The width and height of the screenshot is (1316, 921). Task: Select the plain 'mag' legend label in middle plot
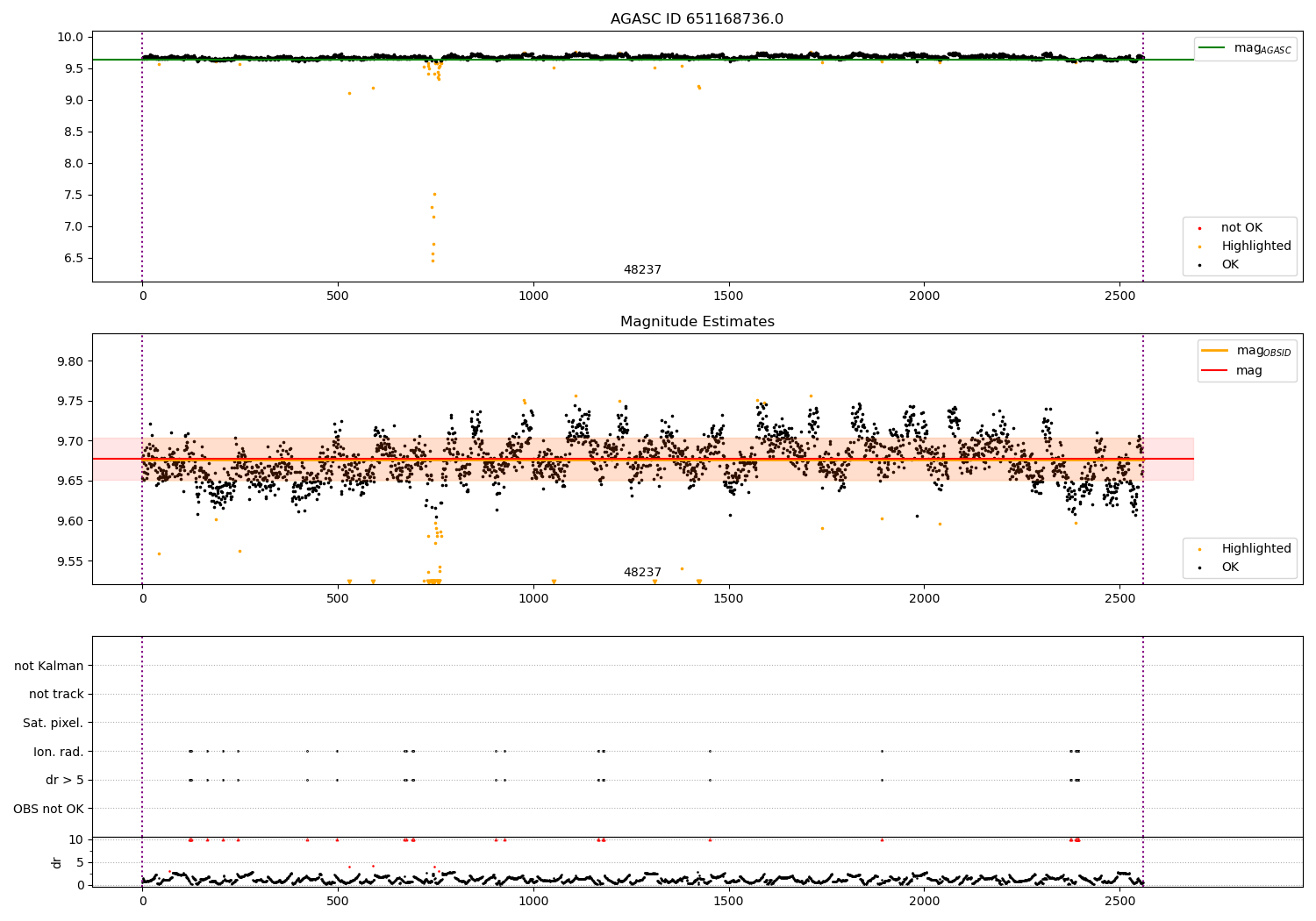pyautogui.click(x=1249, y=371)
